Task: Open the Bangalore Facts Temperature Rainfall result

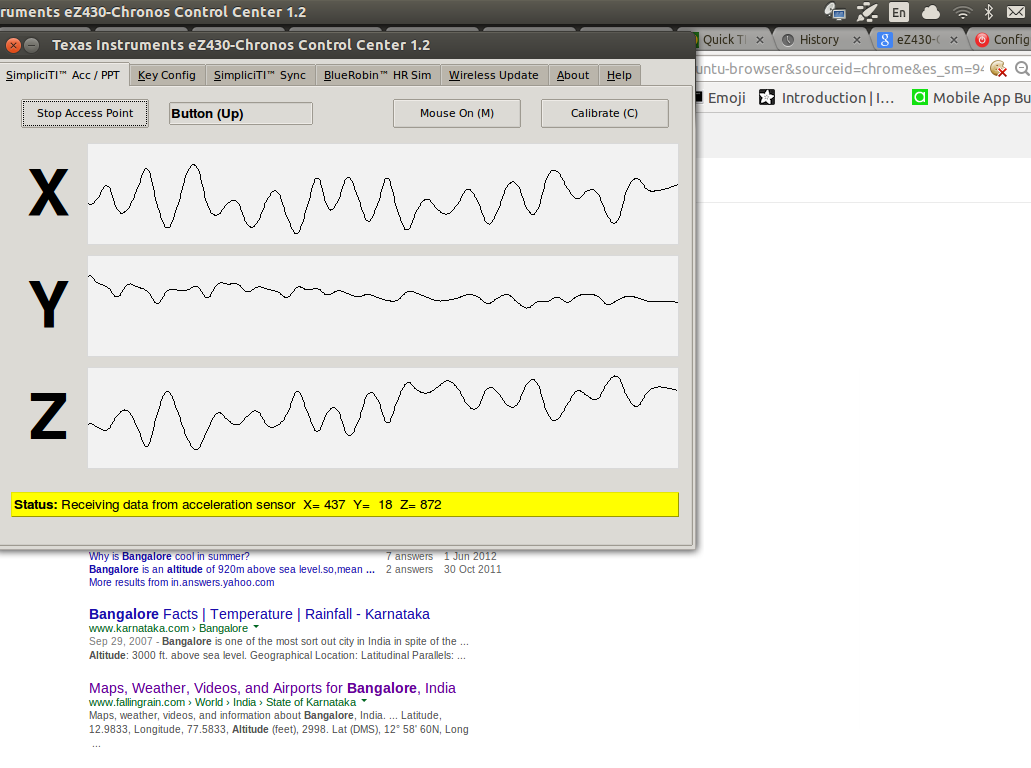Action: click(x=259, y=614)
